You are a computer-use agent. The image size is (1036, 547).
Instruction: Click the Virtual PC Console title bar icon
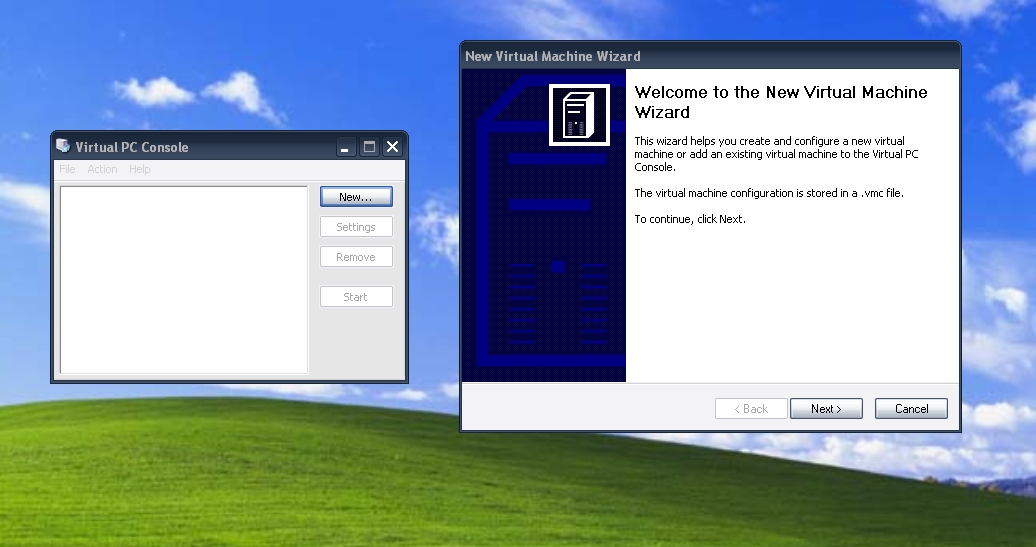tap(63, 145)
